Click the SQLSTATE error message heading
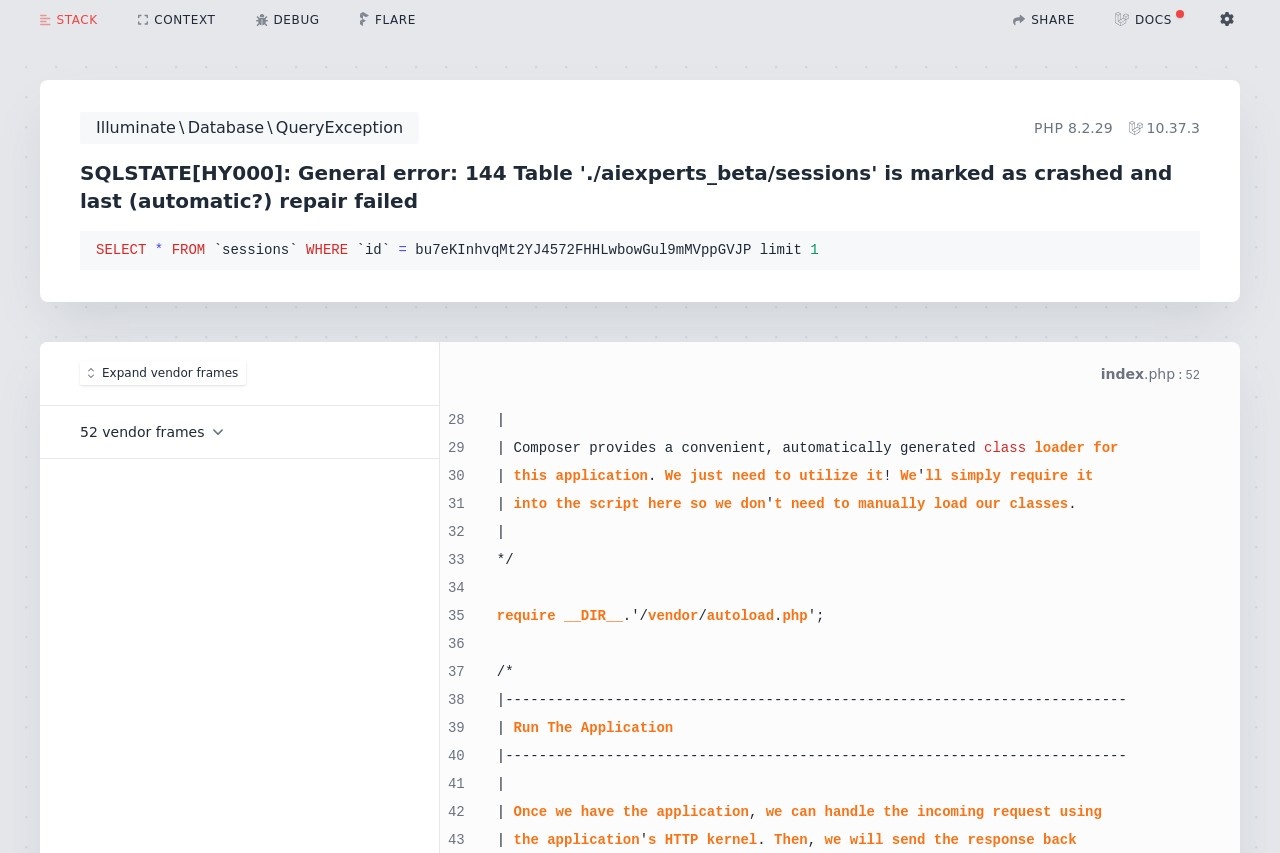 [626, 187]
